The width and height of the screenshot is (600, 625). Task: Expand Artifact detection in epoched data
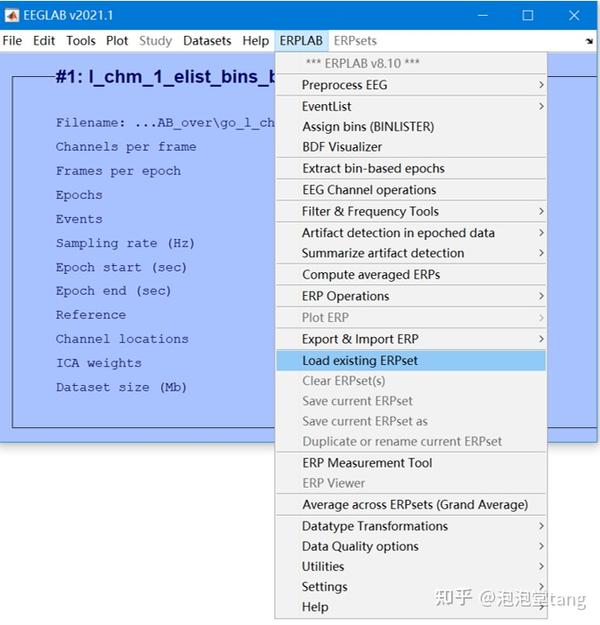[411, 233]
